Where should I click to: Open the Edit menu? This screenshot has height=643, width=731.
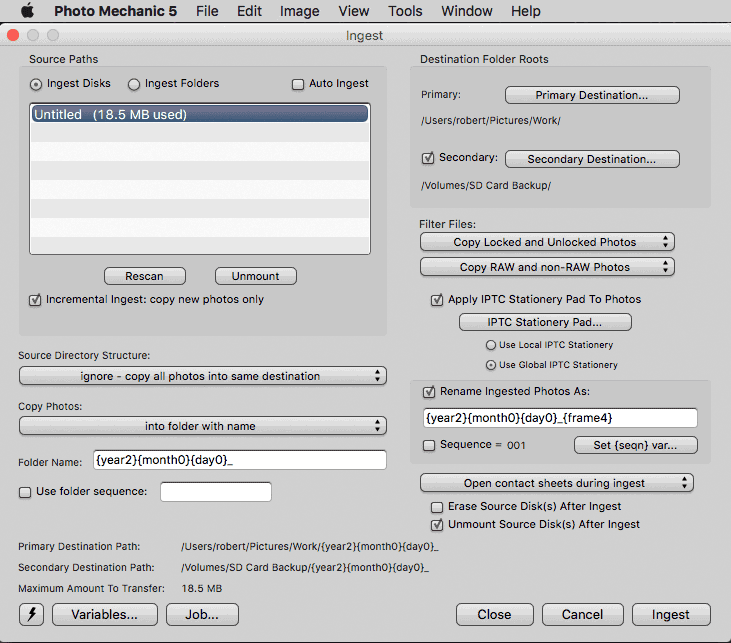(x=249, y=11)
